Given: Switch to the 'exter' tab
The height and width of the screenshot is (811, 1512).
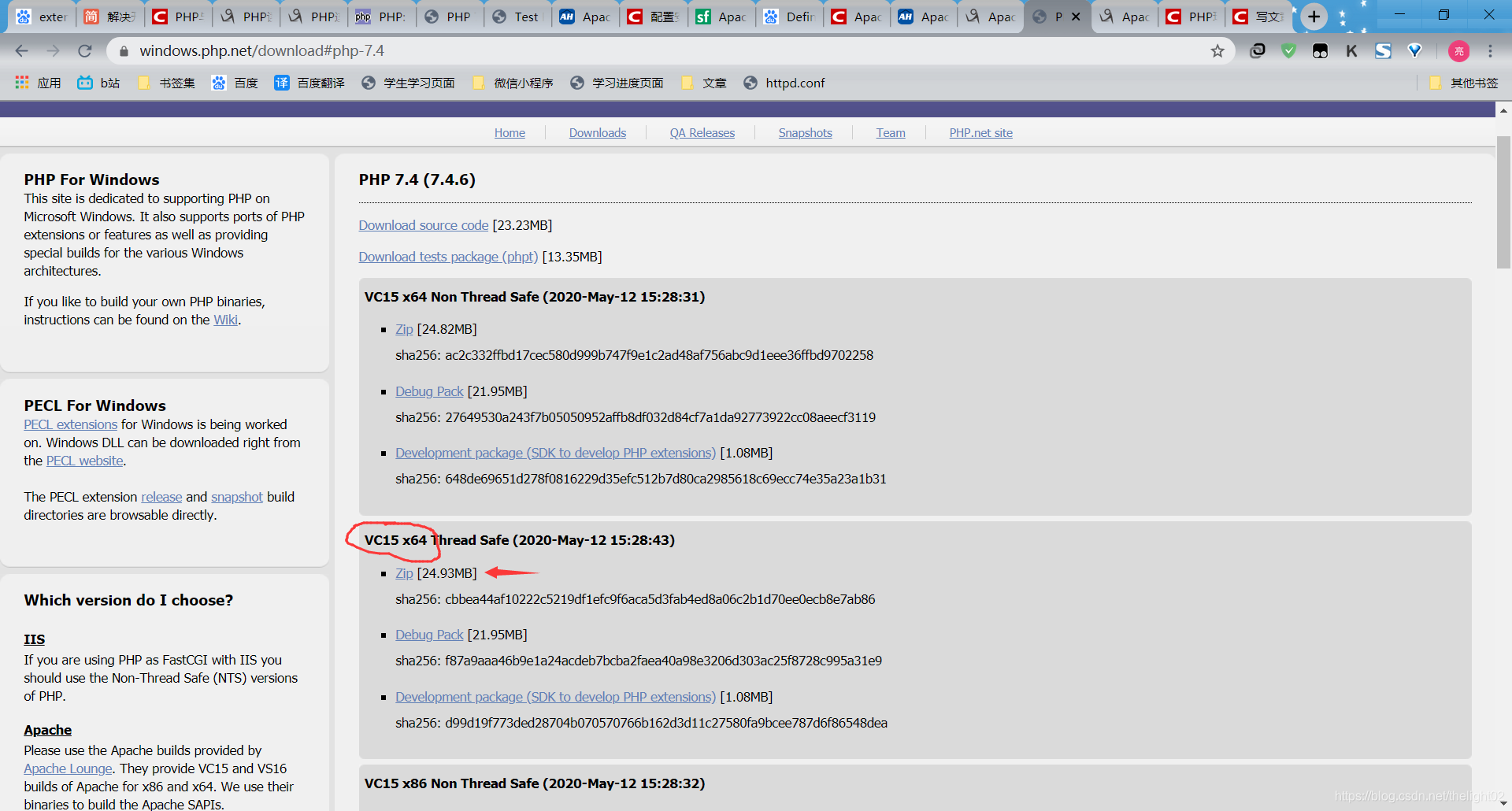Looking at the screenshot, I should (x=41, y=17).
